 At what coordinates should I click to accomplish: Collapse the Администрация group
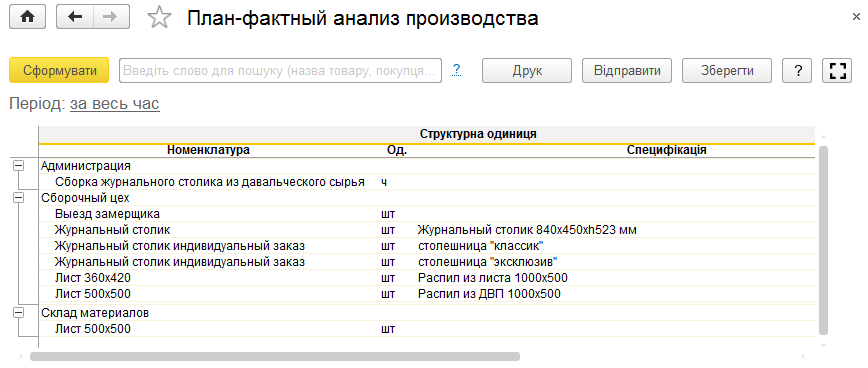[18, 165]
